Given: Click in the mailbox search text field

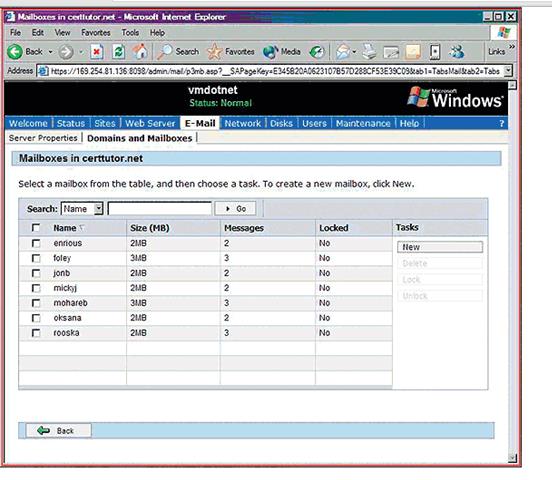Looking at the screenshot, I should [x=159, y=208].
